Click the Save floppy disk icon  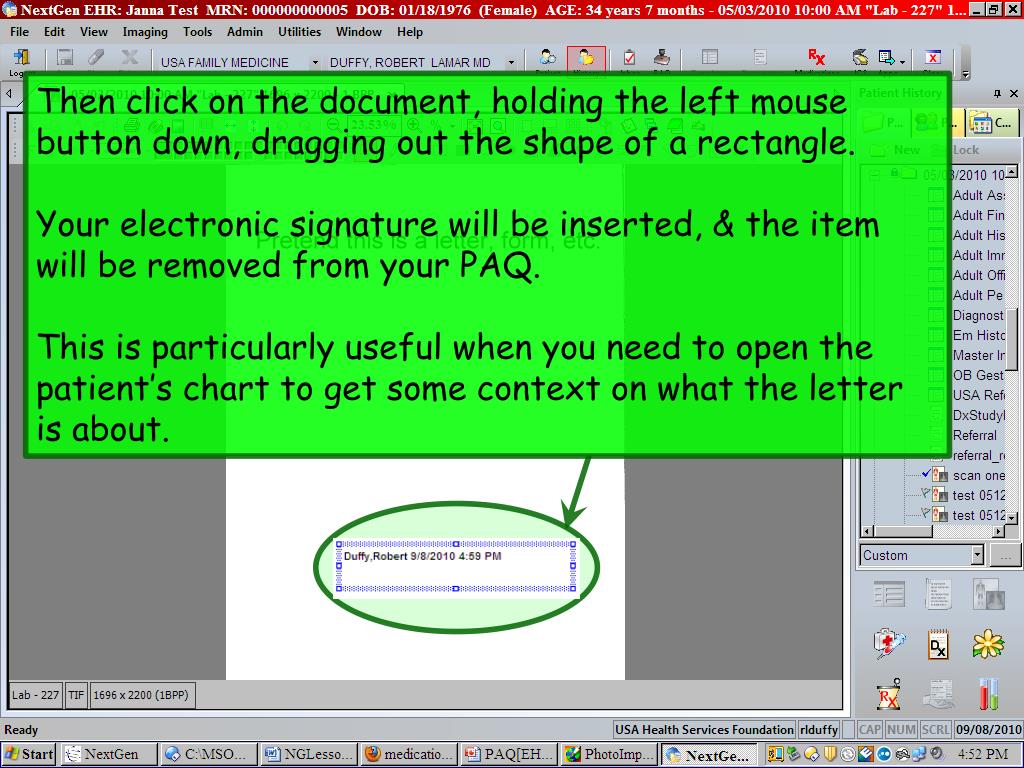pos(65,57)
